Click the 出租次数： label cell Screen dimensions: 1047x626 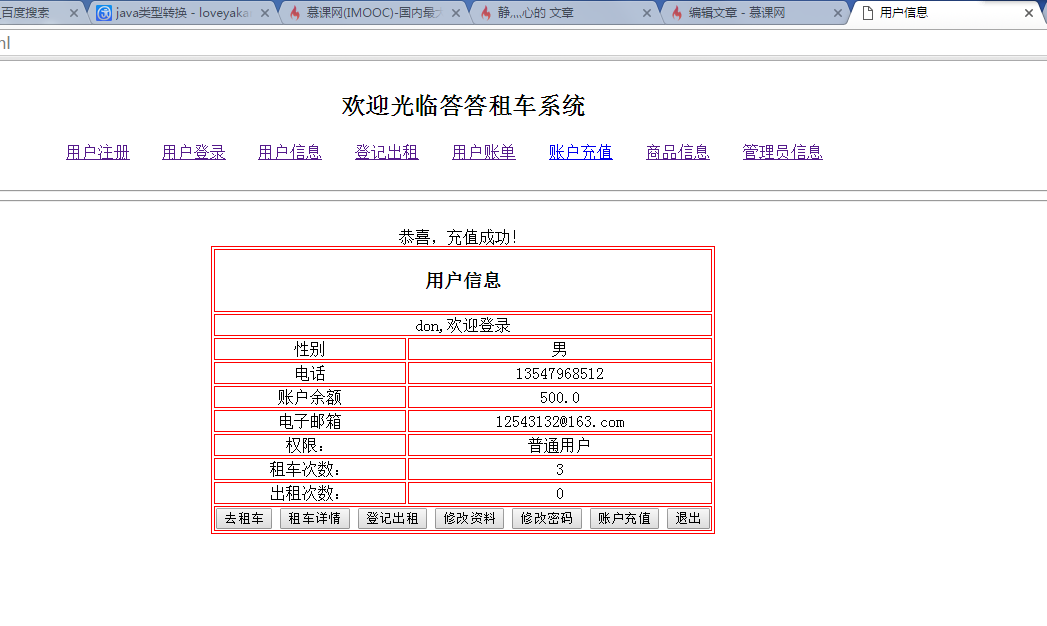(x=310, y=493)
